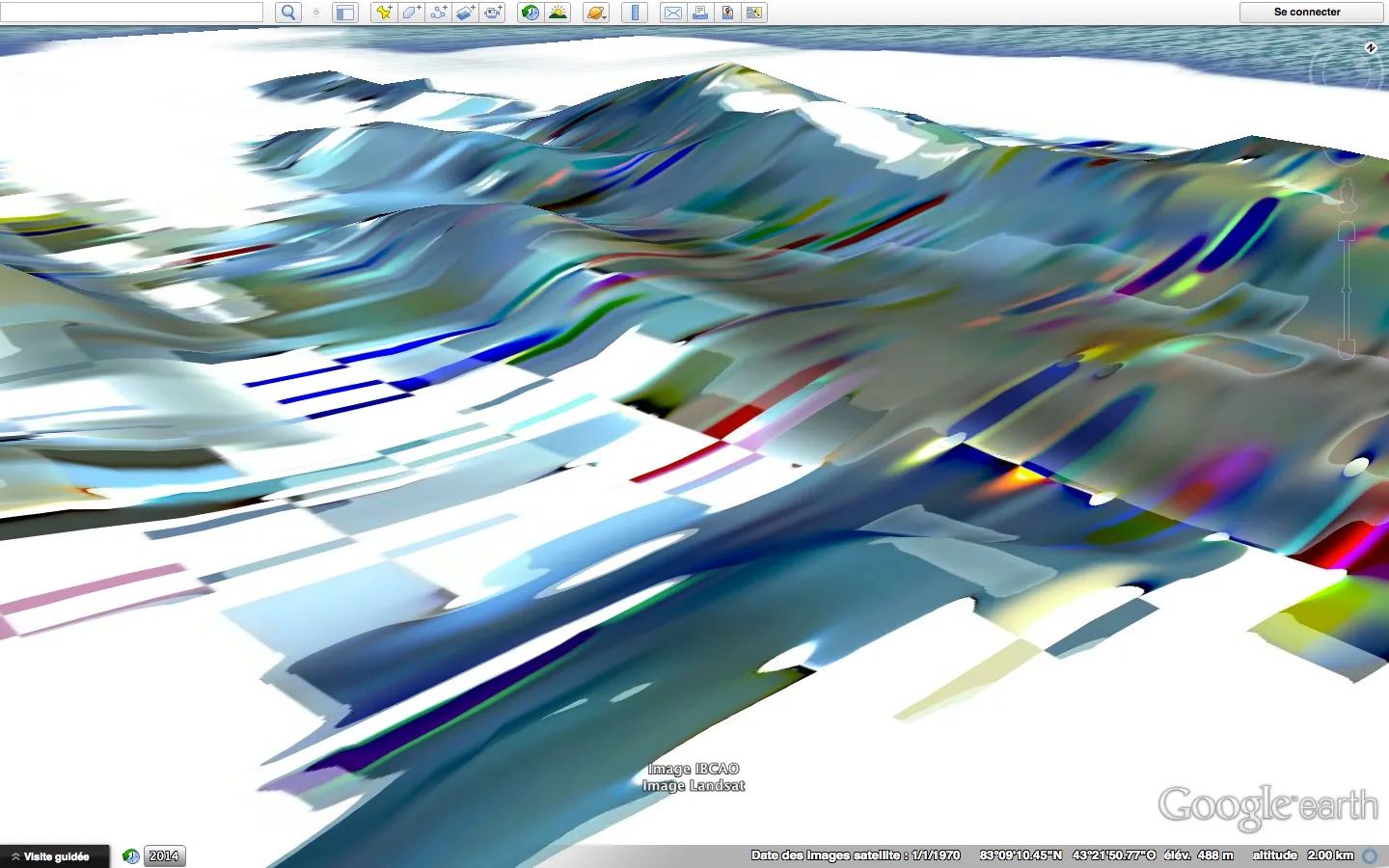Add a polygon from the toolbar

click(x=411, y=13)
